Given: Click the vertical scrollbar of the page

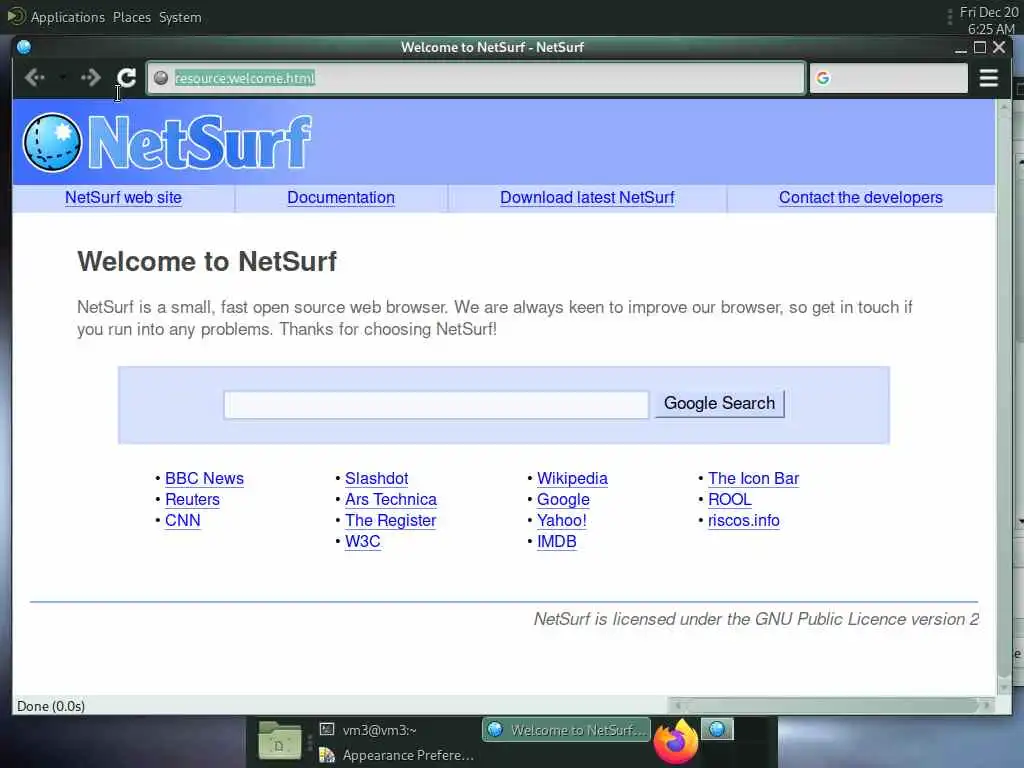Looking at the screenshot, I should tap(1004, 397).
